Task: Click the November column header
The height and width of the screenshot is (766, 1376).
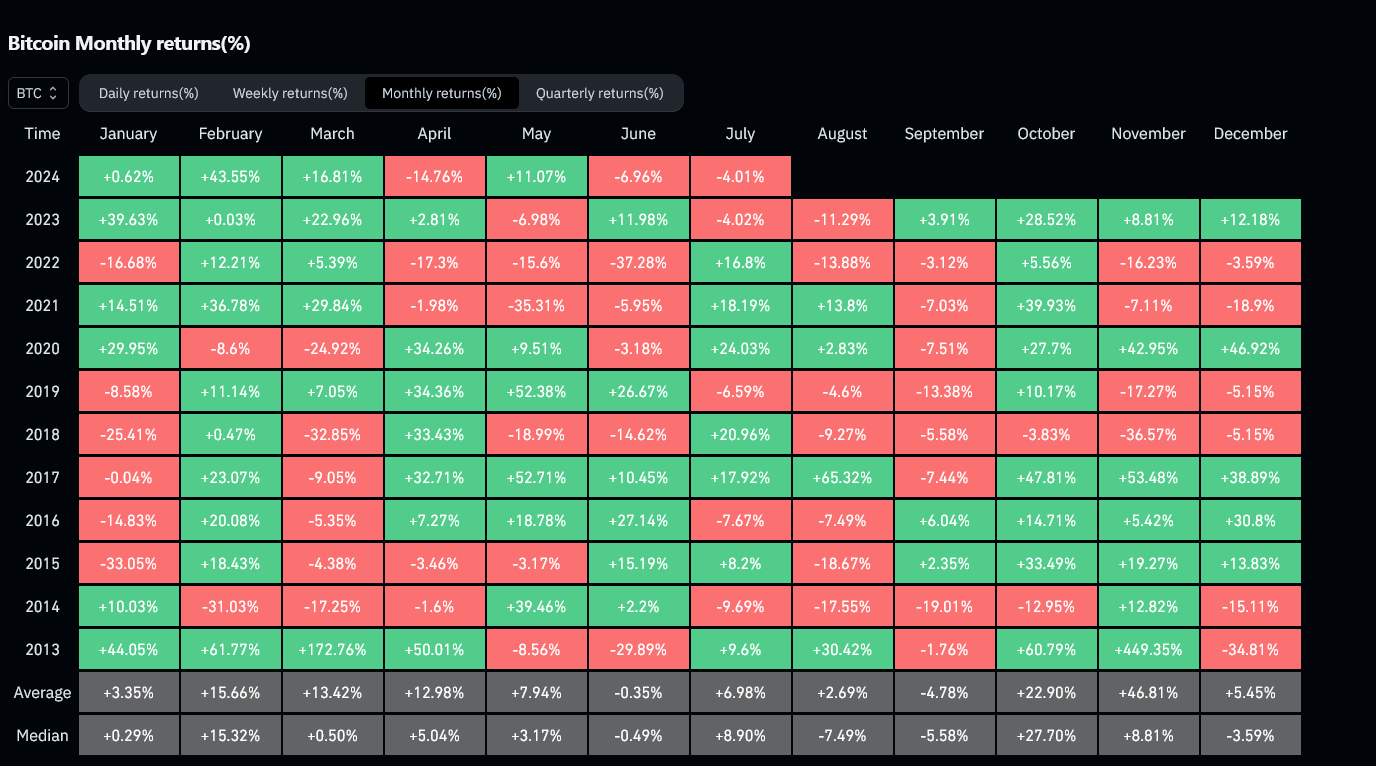Action: pos(1148,133)
